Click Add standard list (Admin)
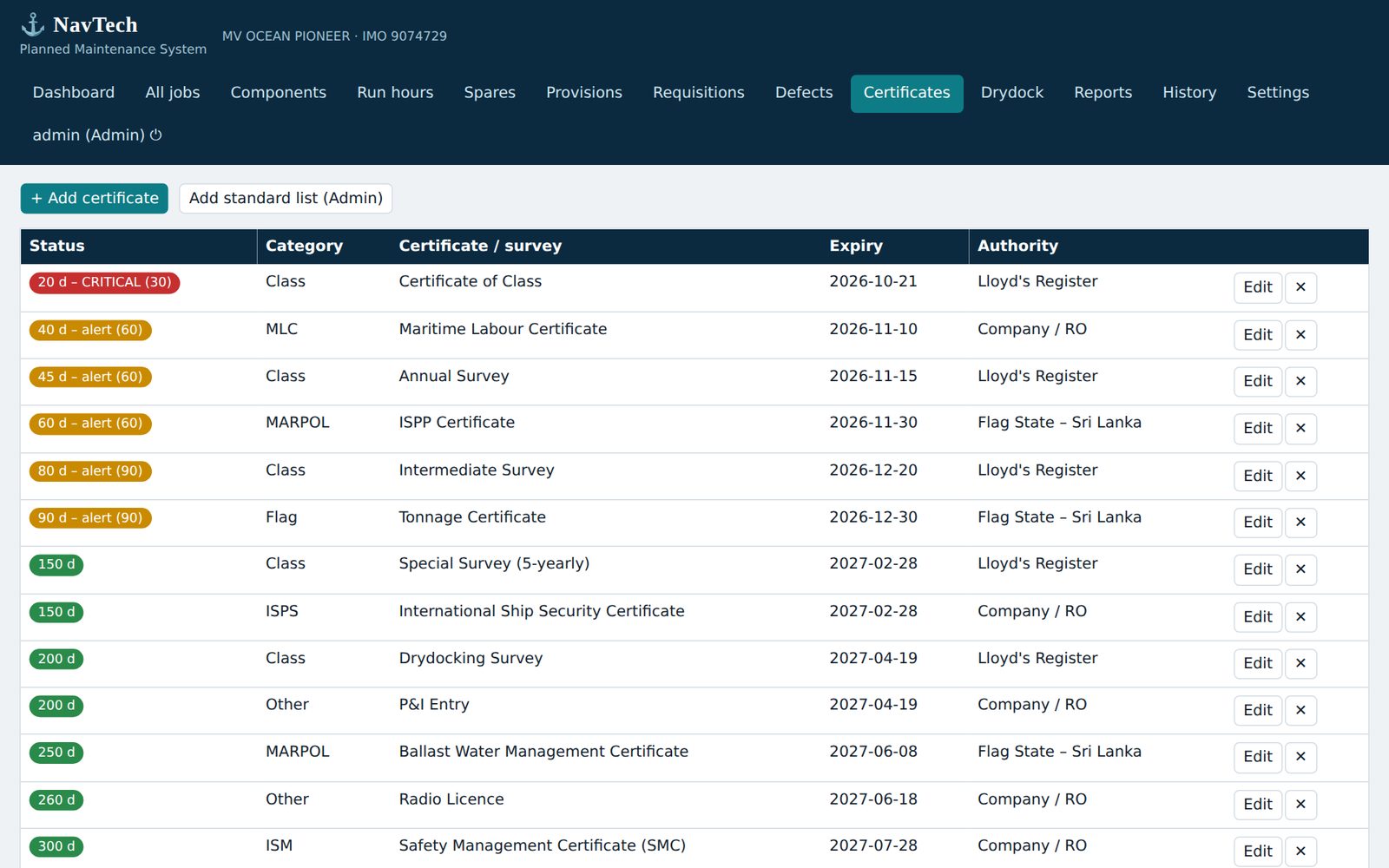 pos(286,198)
